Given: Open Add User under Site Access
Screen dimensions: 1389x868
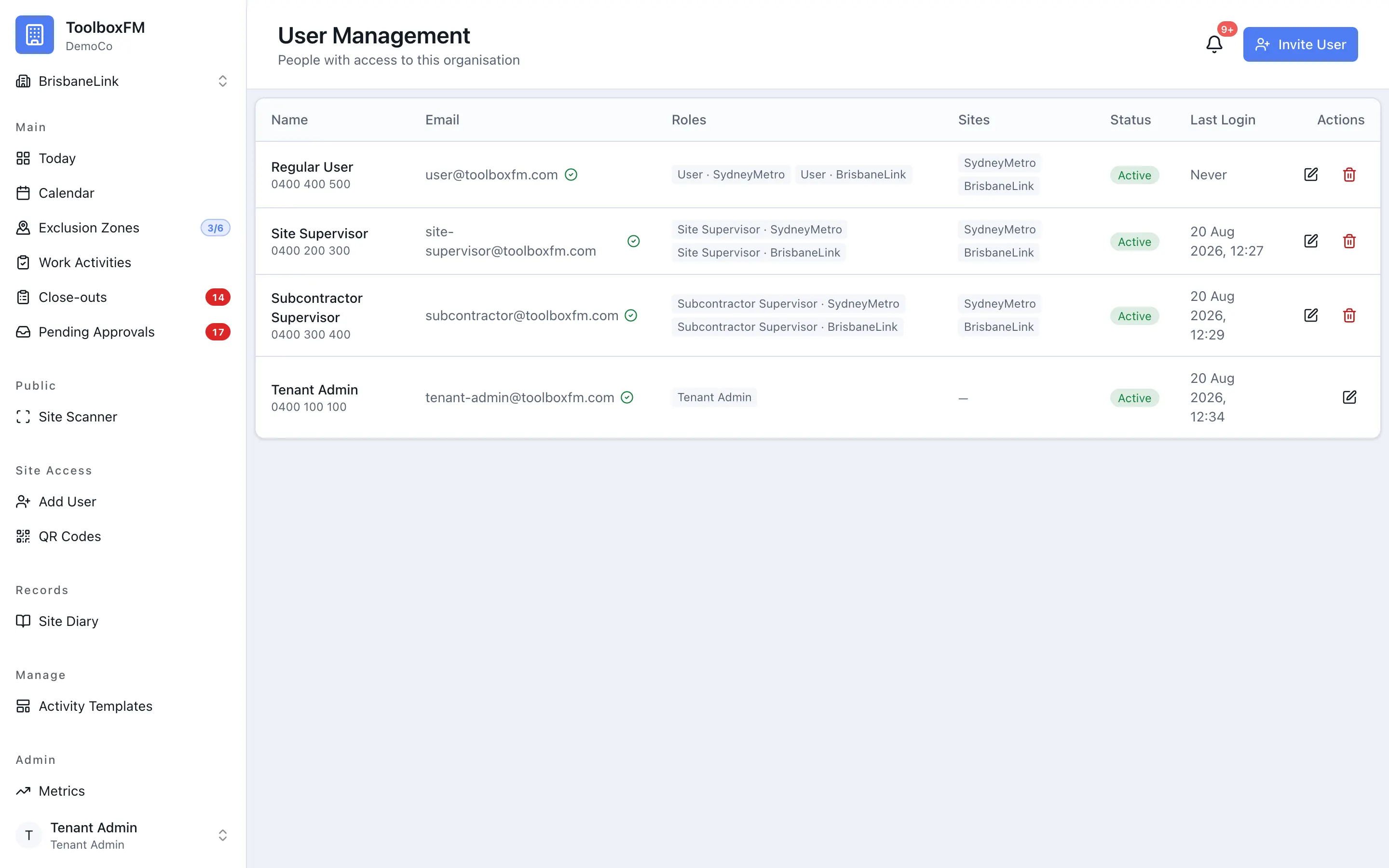Looking at the screenshot, I should (x=123, y=502).
